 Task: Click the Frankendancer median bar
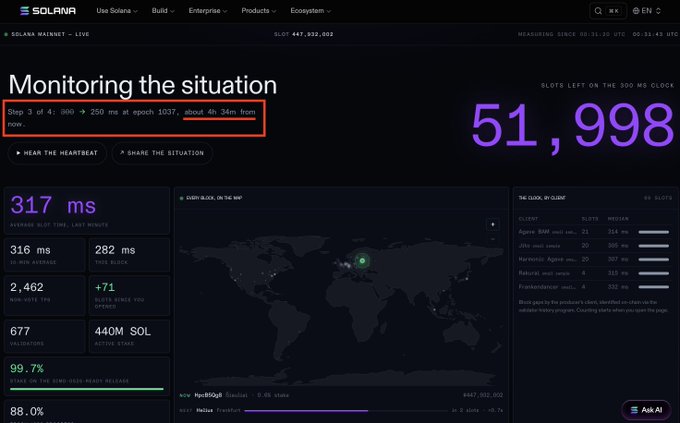[x=654, y=287]
